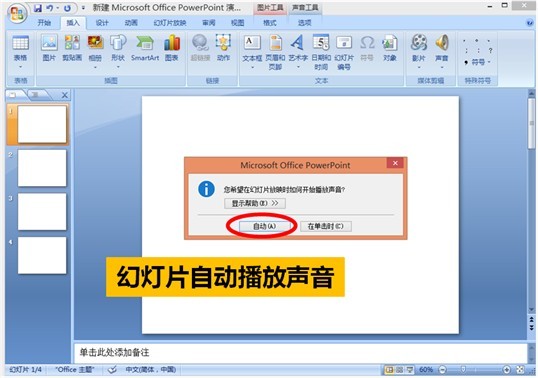Open shapes (形状) gallery
The height and width of the screenshot is (378, 538).
[x=118, y=48]
